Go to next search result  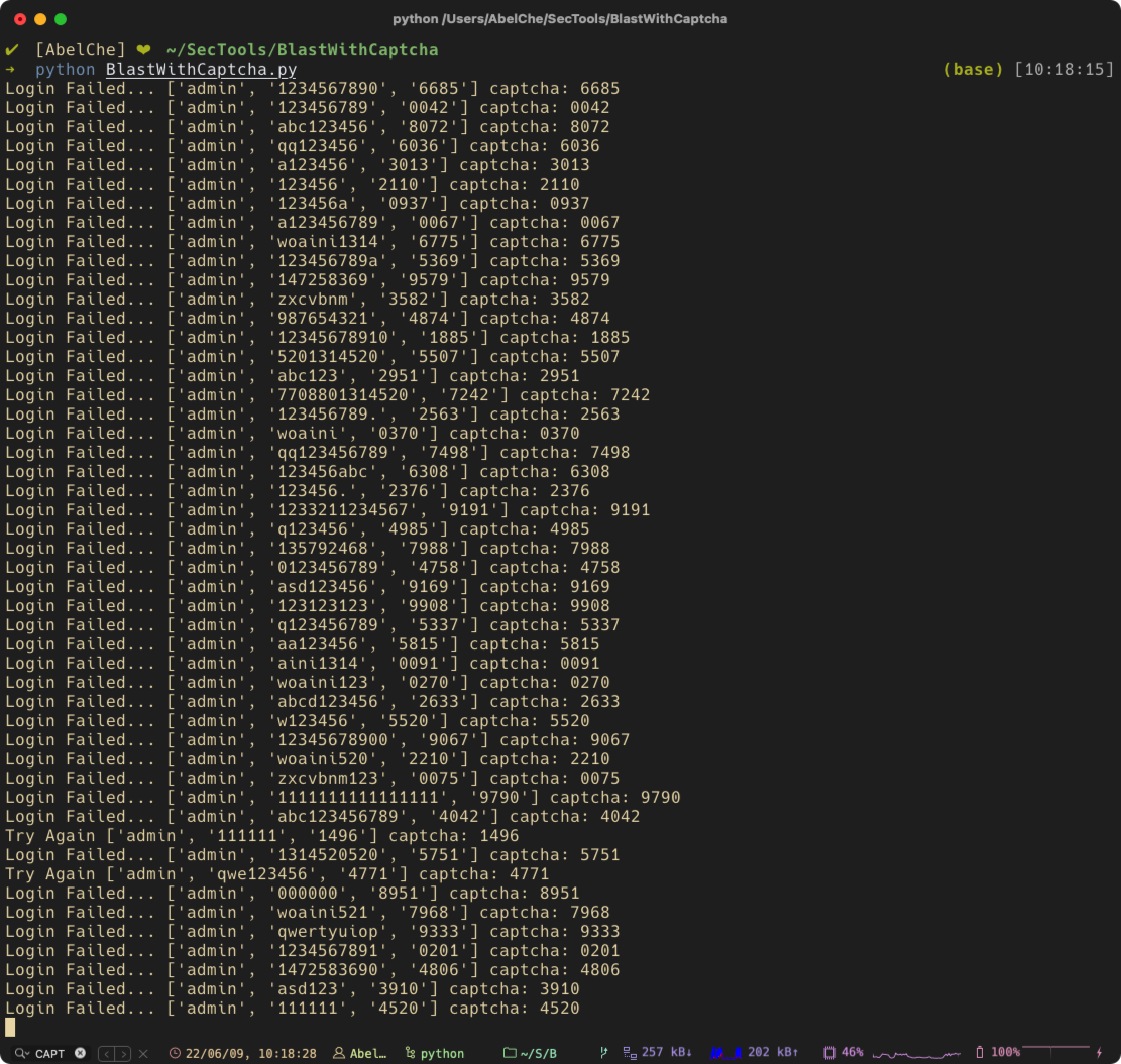(x=123, y=1054)
